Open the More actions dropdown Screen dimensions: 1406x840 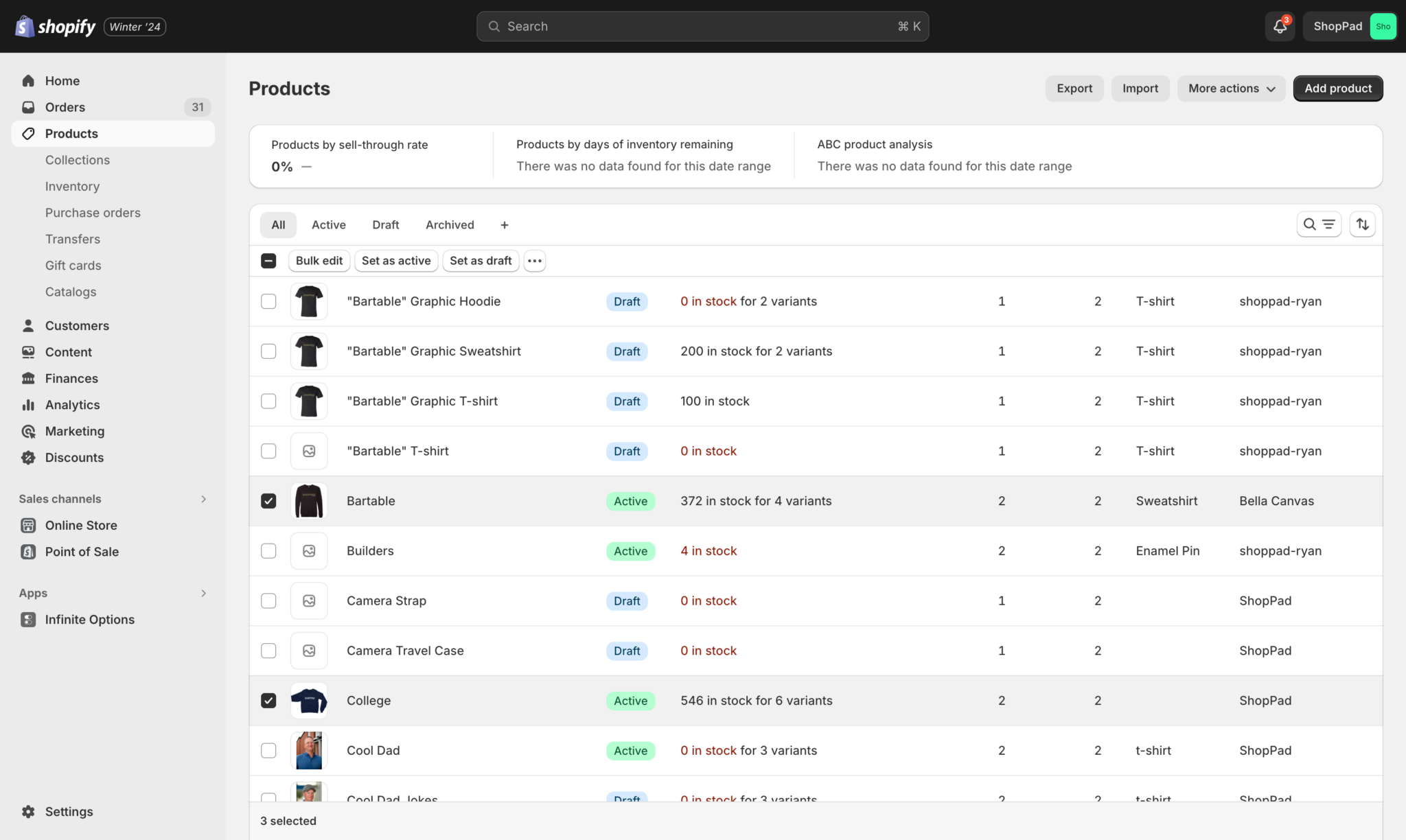tap(1231, 88)
